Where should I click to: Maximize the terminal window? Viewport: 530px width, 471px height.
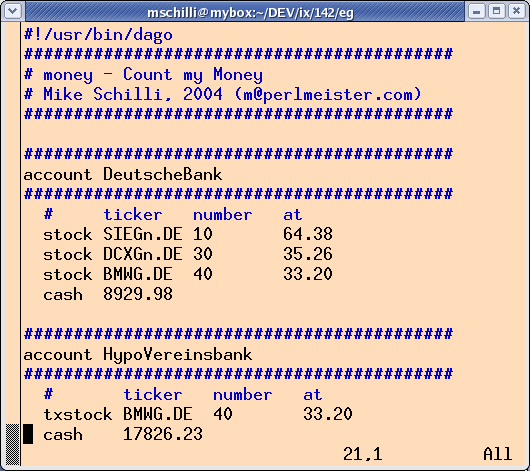(x=497, y=11)
